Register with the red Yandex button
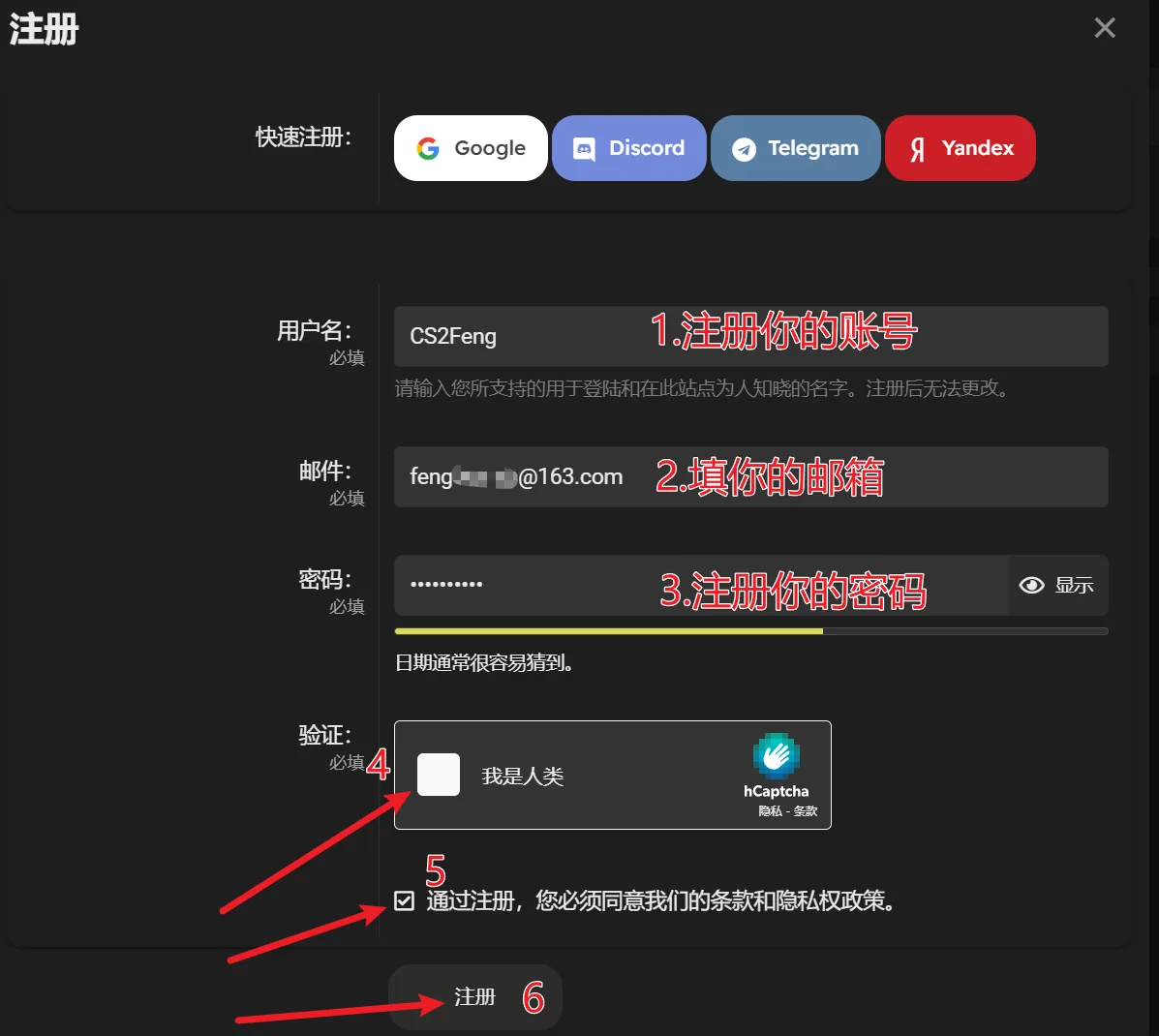The image size is (1159, 1036). coord(961,148)
